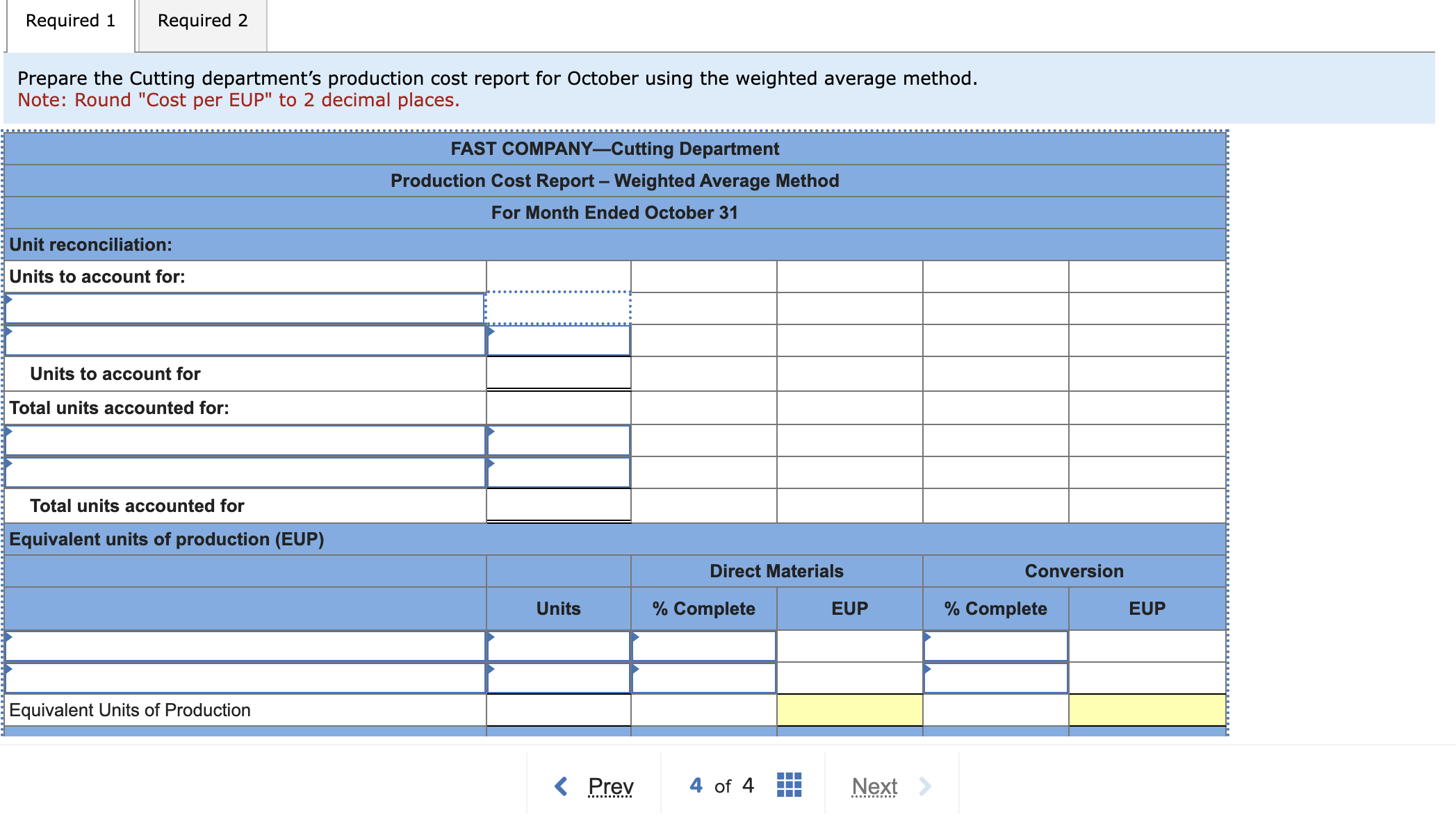Open first EUP row label dropdown

pos(245,646)
